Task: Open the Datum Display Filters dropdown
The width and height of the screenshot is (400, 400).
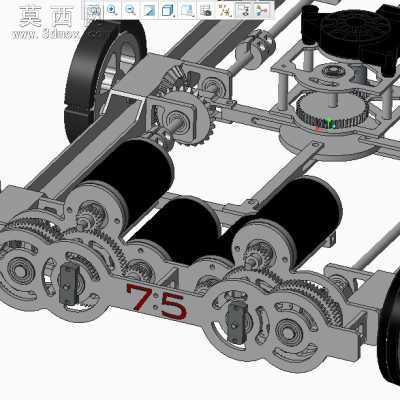Action: [x=225, y=11]
